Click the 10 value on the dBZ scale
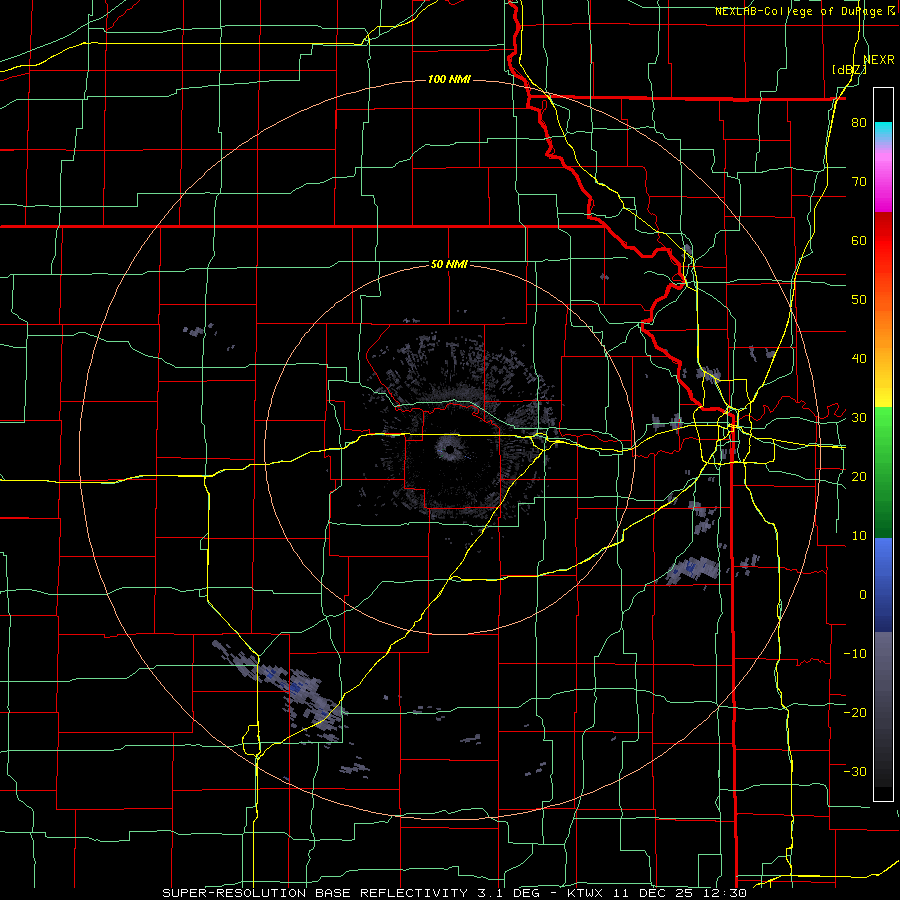Viewport: 900px width, 900px height. (859, 536)
